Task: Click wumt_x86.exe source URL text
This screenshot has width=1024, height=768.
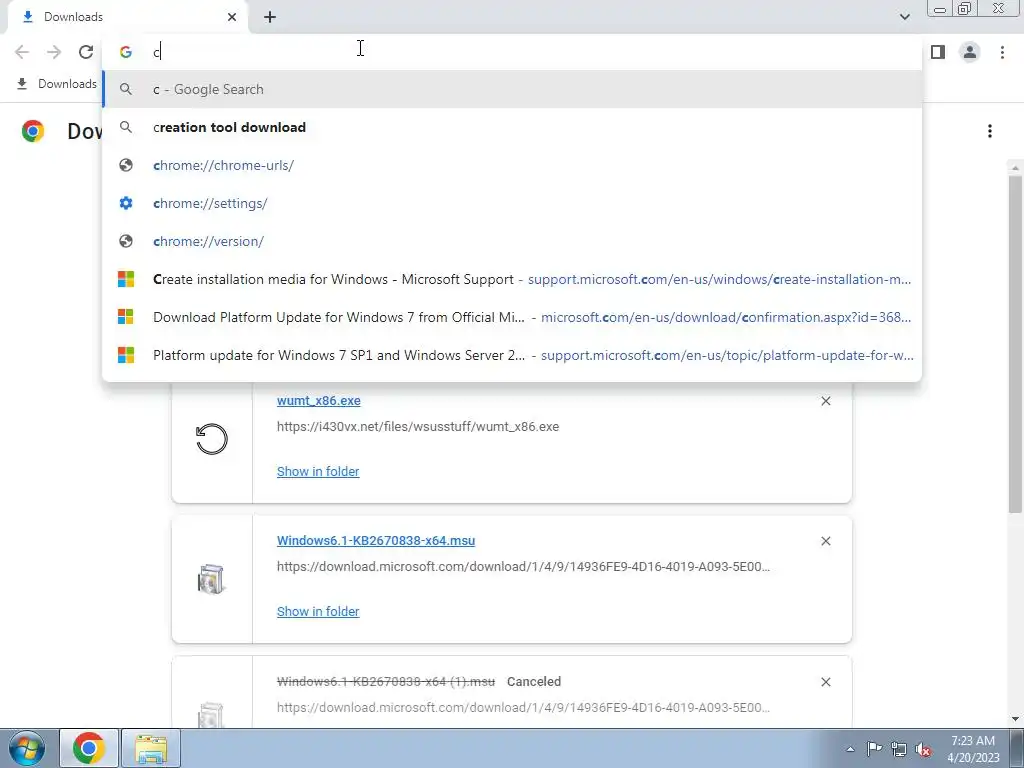Action: [x=418, y=426]
